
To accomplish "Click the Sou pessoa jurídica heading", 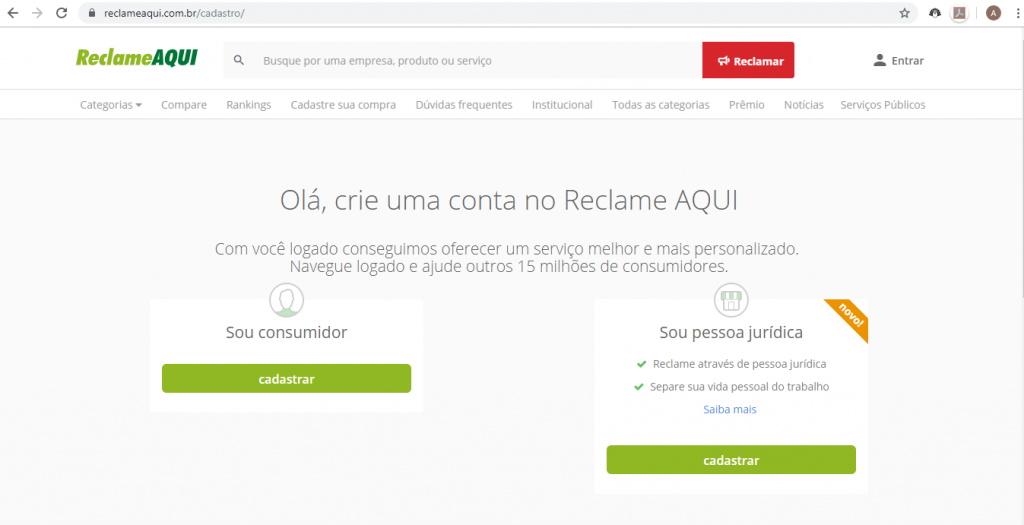I will pyautogui.click(x=731, y=333).
